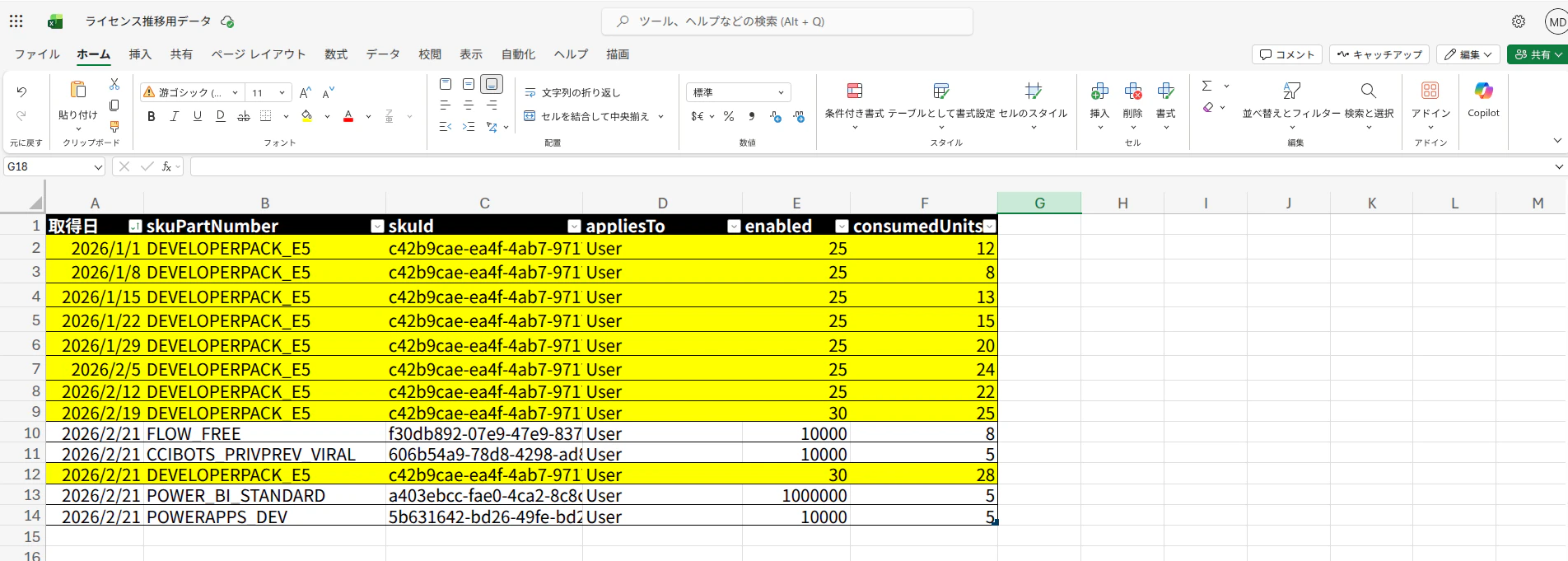Apply the yellow fill color bucket
1568x561 pixels.
click(307, 117)
